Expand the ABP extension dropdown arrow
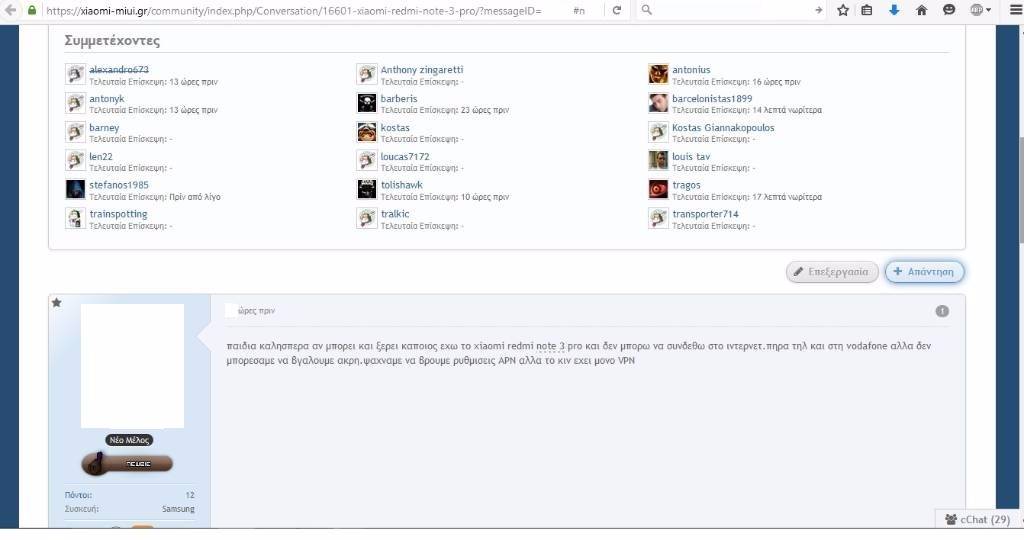Viewport: 1024px width, 540px height. click(x=989, y=10)
